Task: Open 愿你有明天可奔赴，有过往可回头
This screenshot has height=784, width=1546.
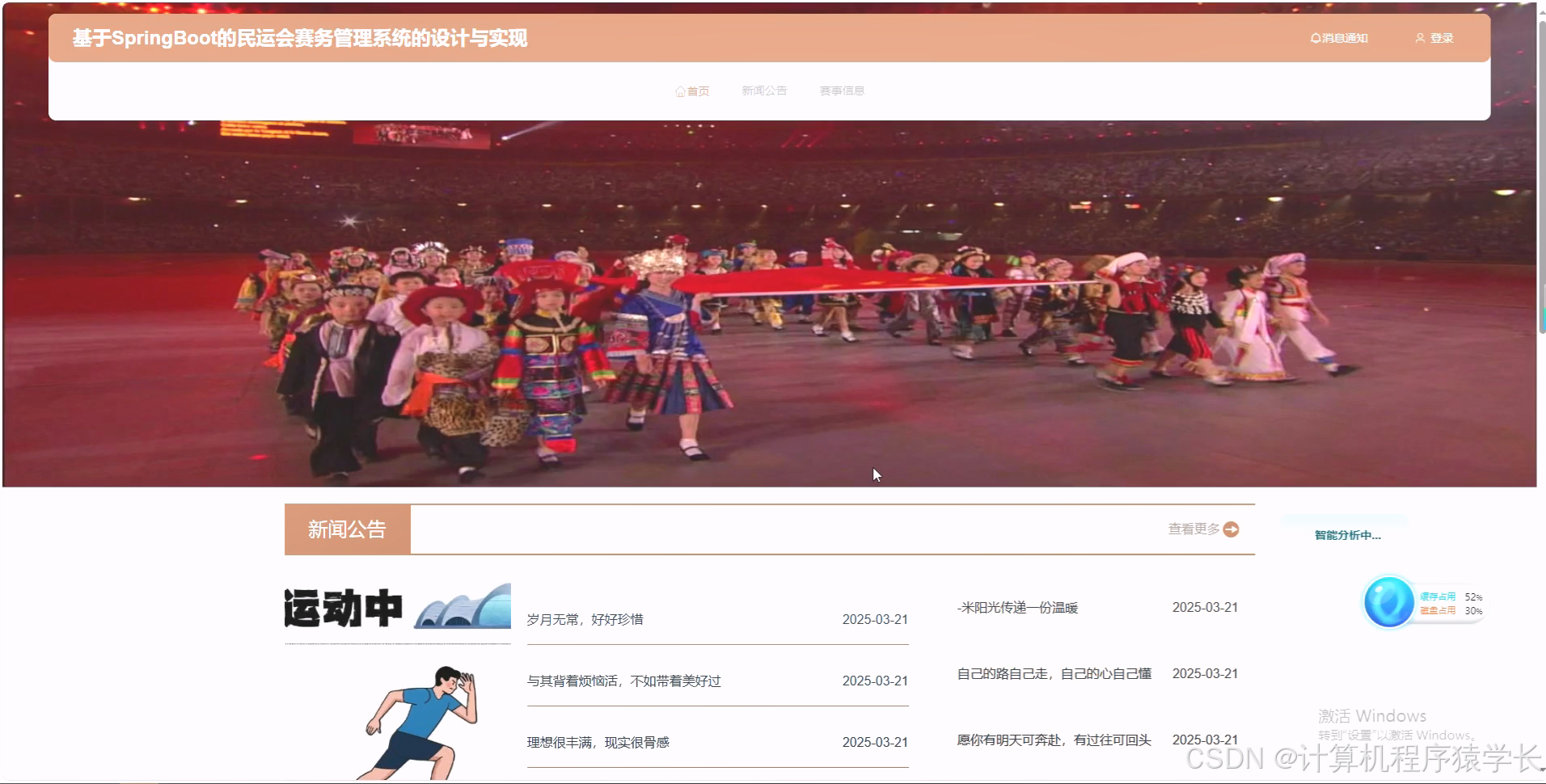Action: pos(1054,738)
